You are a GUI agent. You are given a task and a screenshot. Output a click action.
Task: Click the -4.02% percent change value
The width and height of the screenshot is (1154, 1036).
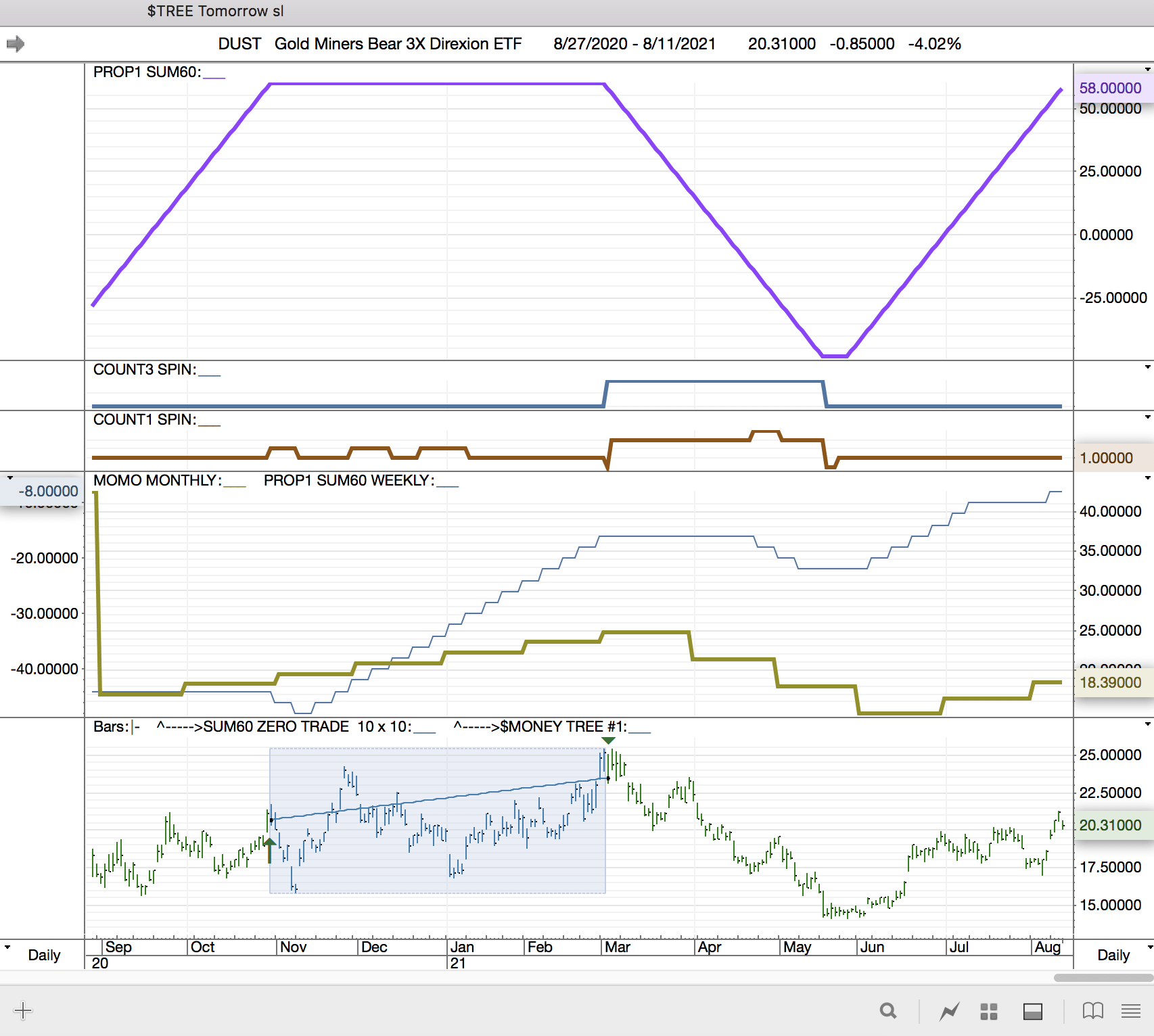tap(934, 44)
